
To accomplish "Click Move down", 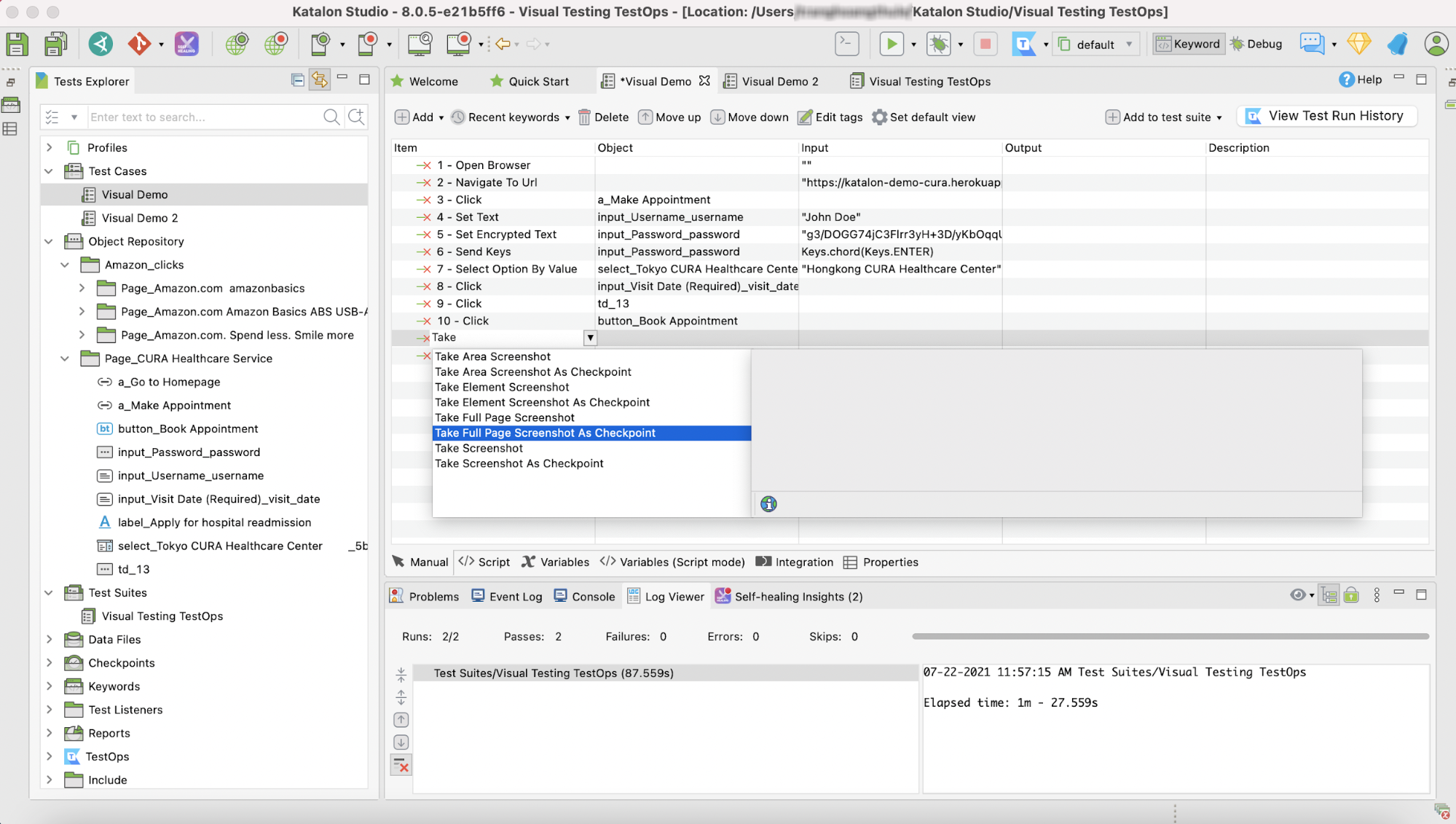I will (749, 117).
